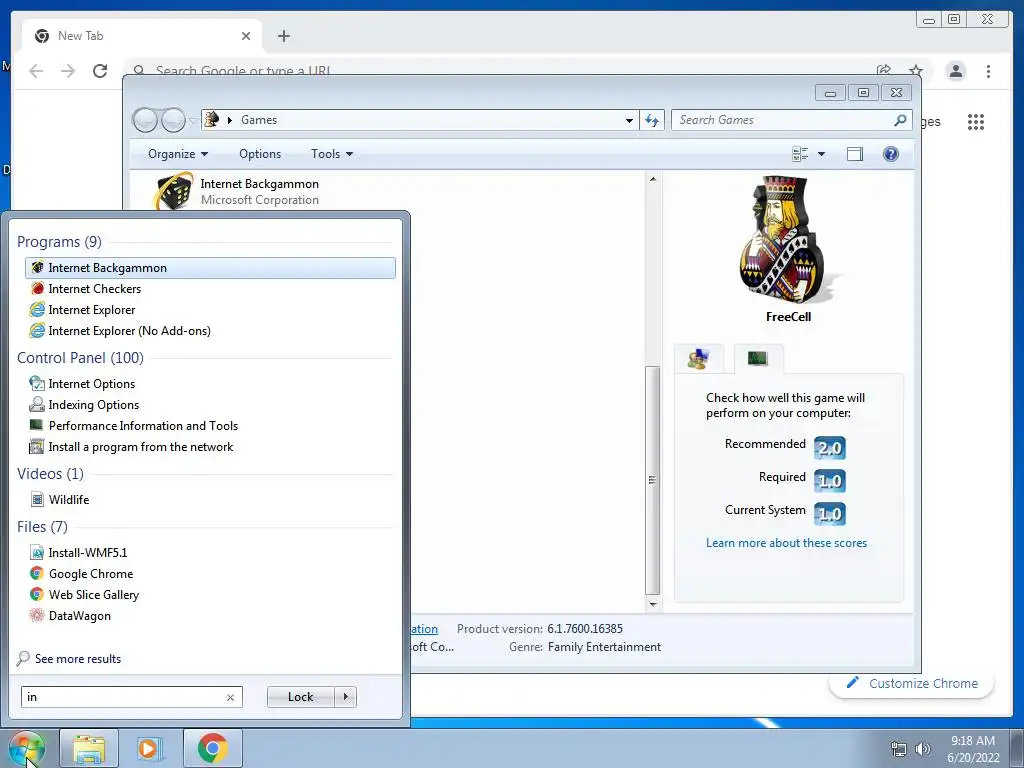Click the Games list scrollbar thumb
The width and height of the screenshot is (1024, 768).
click(652, 480)
